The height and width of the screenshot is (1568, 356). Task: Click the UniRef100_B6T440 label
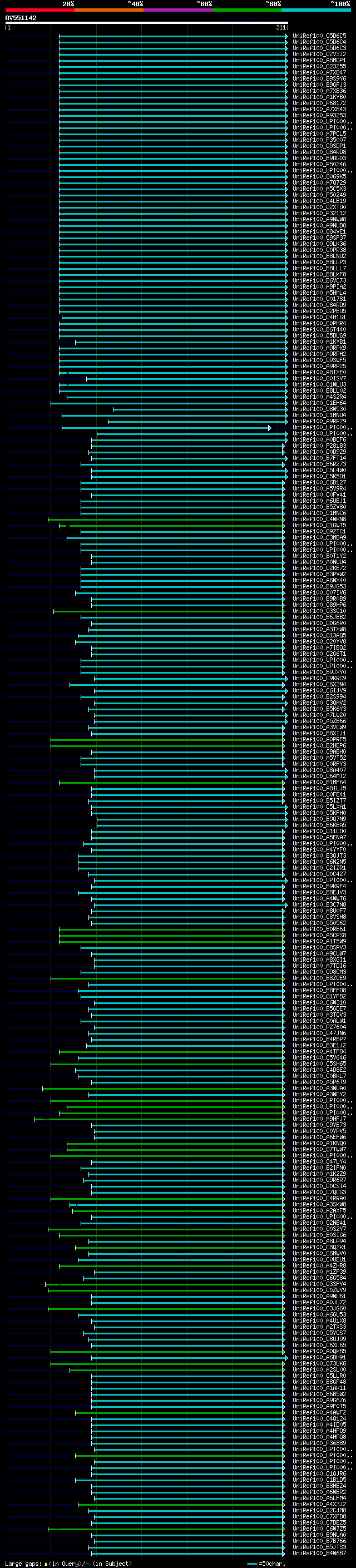(x=319, y=330)
